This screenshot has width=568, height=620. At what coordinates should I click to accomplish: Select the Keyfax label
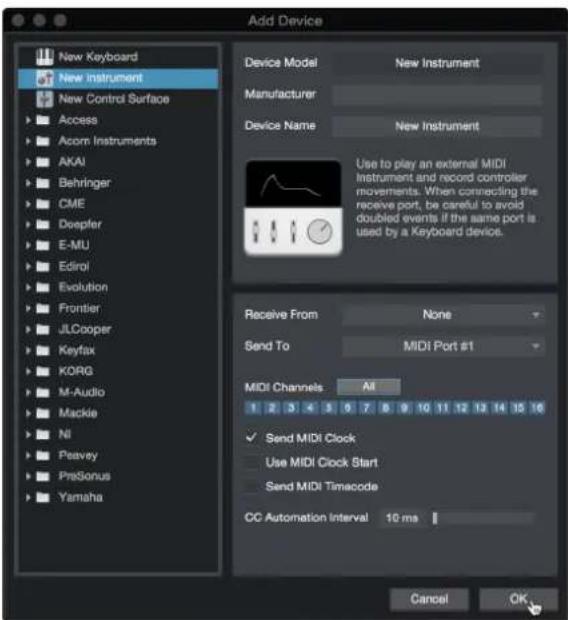(77, 350)
